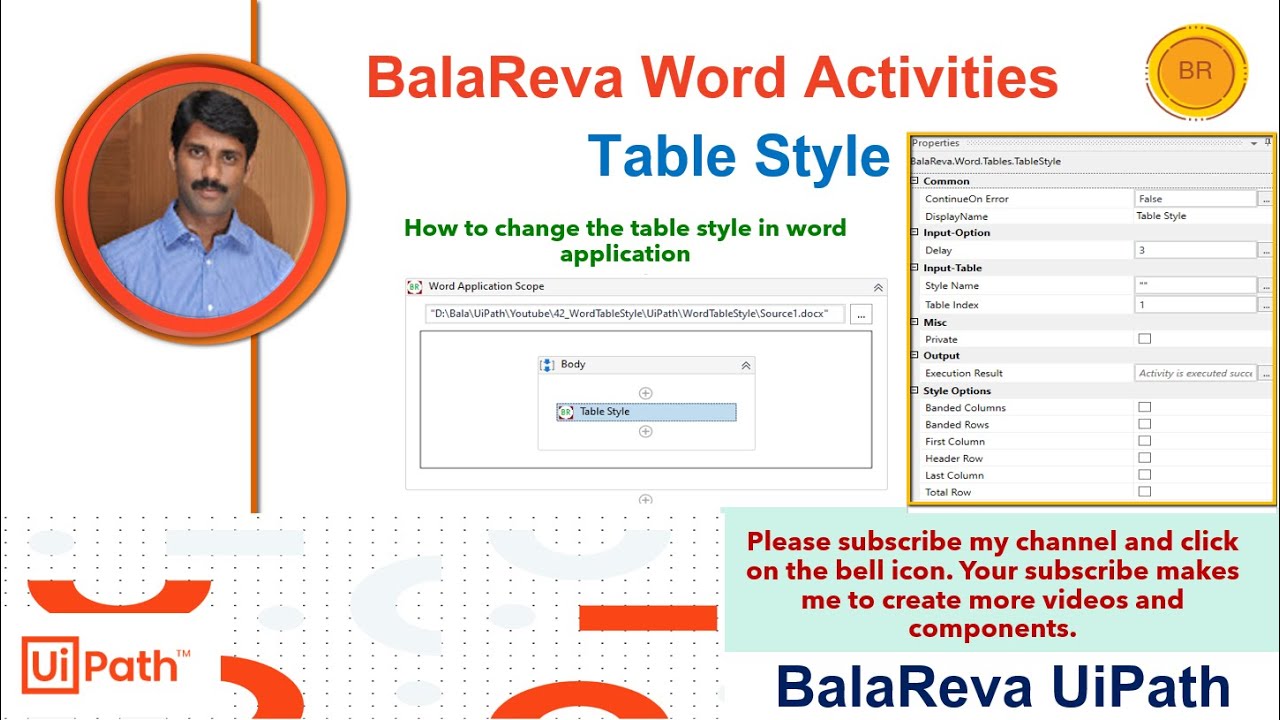This screenshot has width=1280, height=720.
Task: Open expression editor for Delay
Action: pos(1265,250)
